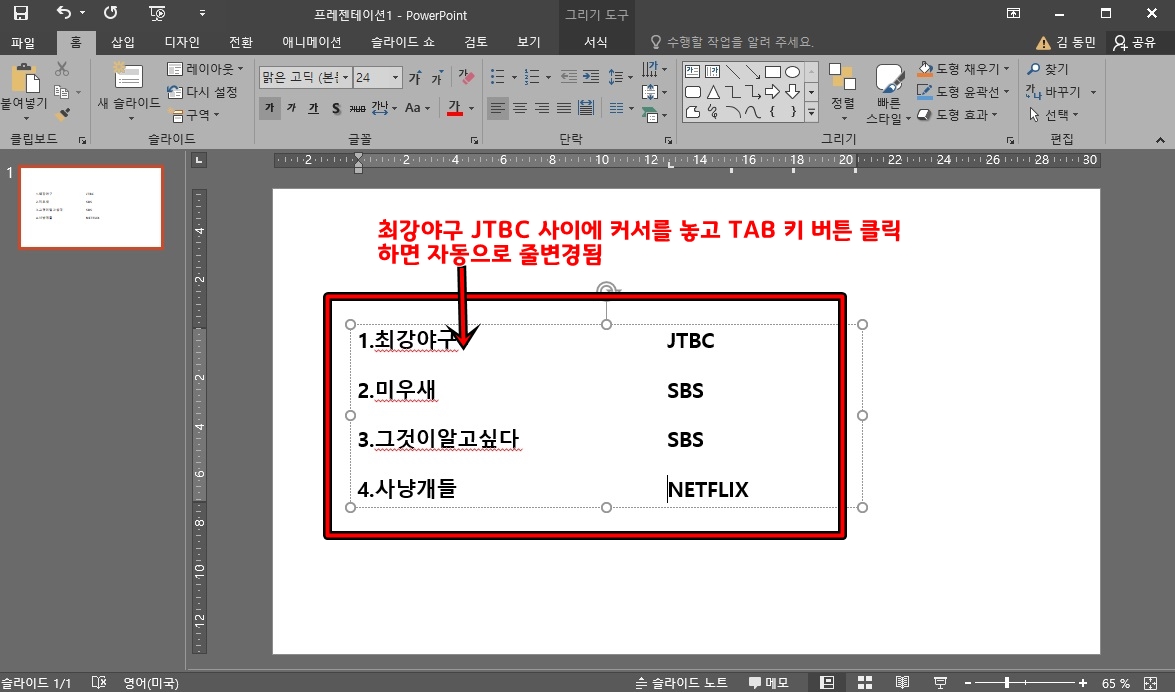Open 도형 윤곽선 shape outline dropdown
The height and width of the screenshot is (692, 1175).
tap(964, 91)
